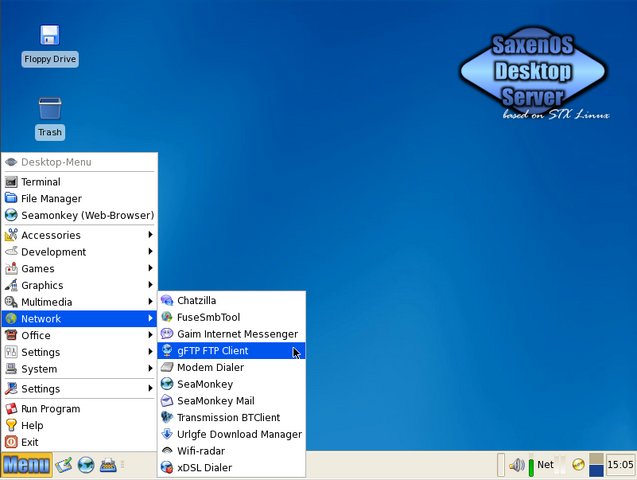The width and height of the screenshot is (637, 480).
Task: Open the Floppy Drive desktop icon
Action: pyautogui.click(x=50, y=45)
